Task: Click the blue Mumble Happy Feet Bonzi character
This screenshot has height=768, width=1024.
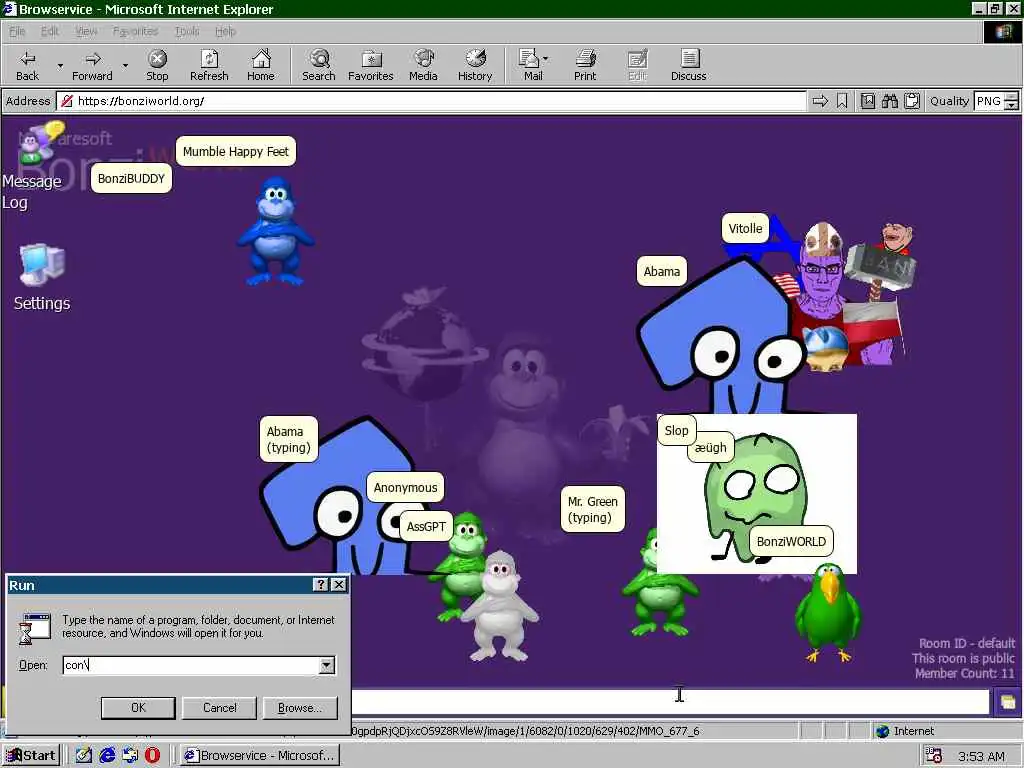Action: [x=276, y=232]
